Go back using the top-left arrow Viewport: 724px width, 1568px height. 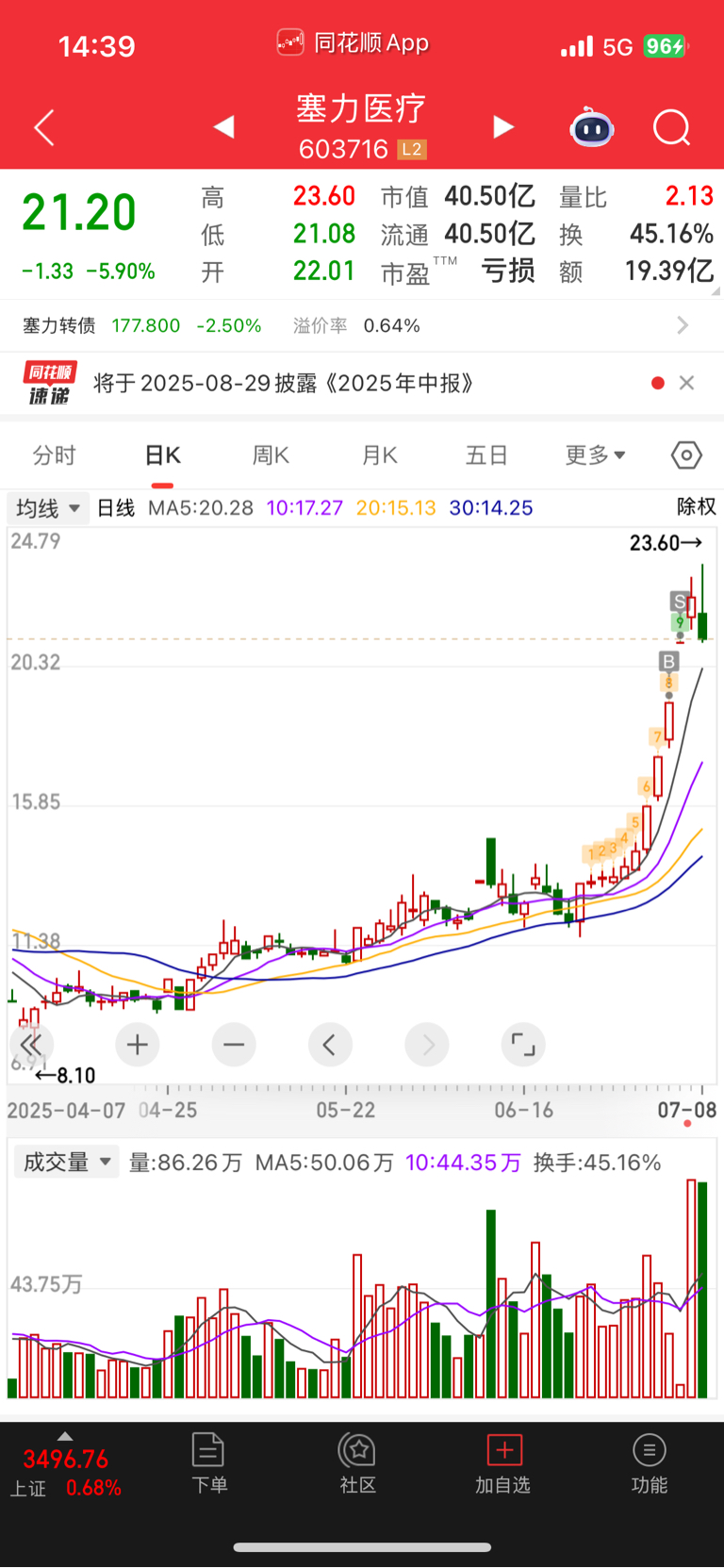point(43,127)
